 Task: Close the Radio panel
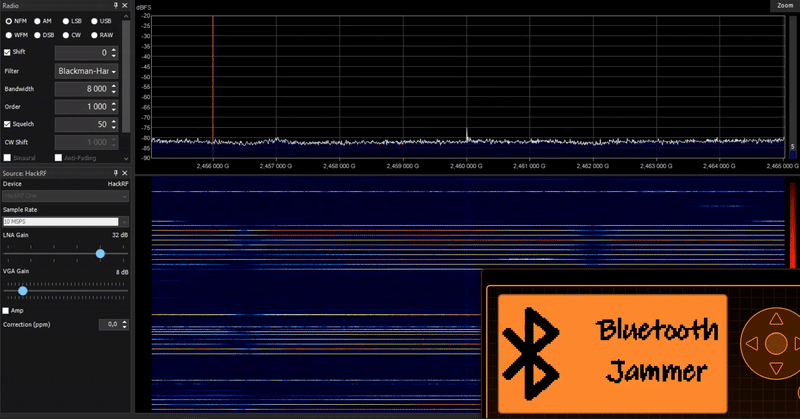coord(124,5)
